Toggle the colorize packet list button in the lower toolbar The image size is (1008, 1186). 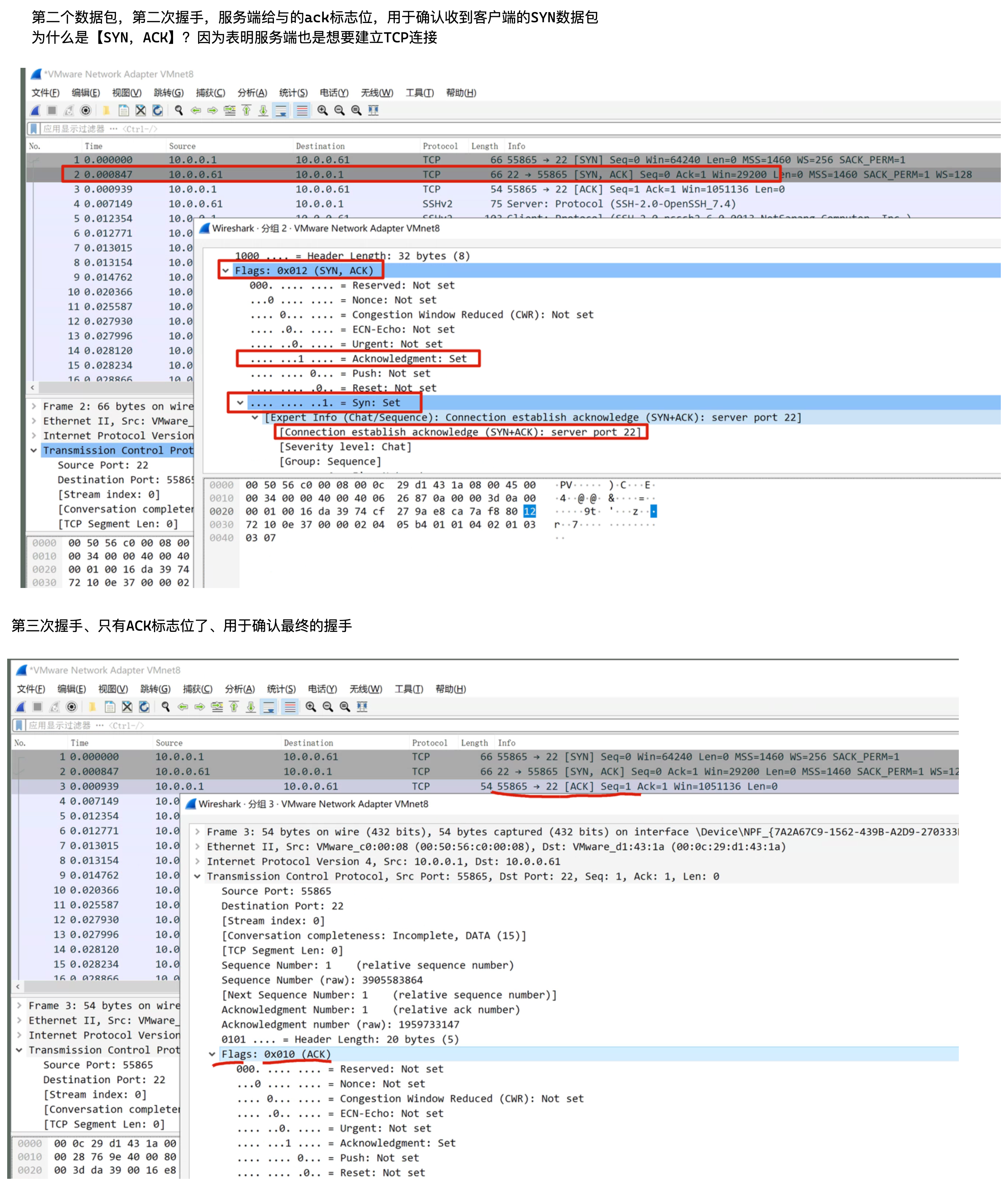point(290,707)
